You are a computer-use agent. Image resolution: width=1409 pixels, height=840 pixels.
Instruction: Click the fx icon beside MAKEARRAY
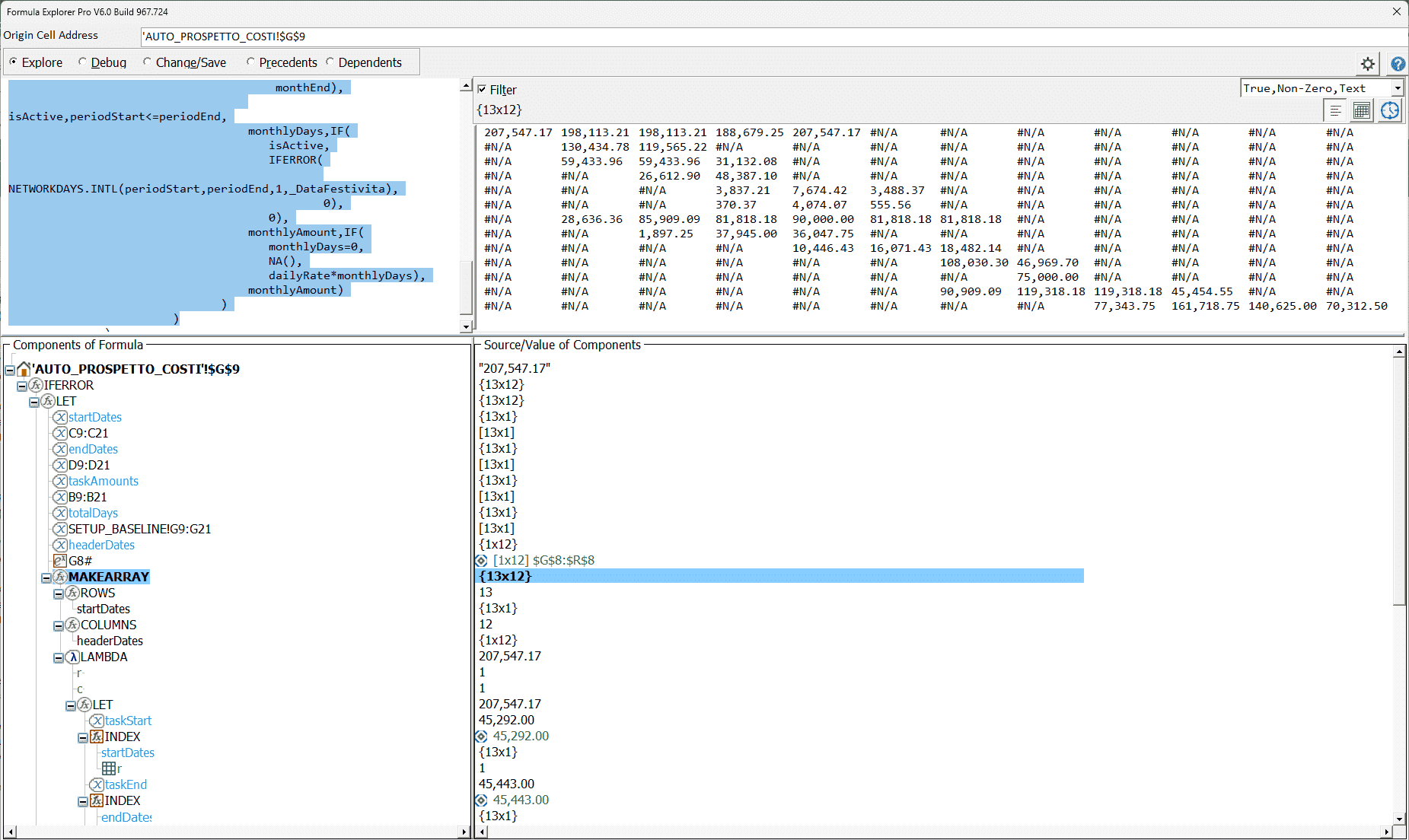pos(60,577)
